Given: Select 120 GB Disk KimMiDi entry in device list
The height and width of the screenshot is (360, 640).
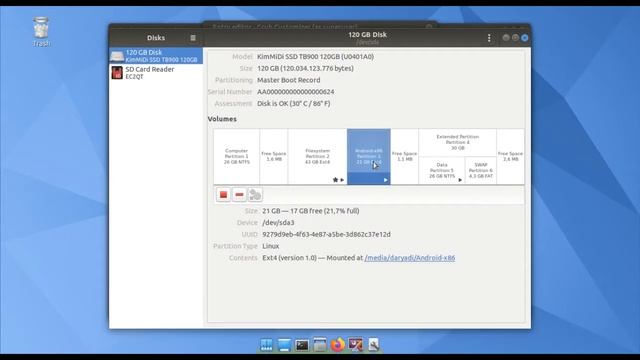Looking at the screenshot, I should pyautogui.click(x=156, y=56).
